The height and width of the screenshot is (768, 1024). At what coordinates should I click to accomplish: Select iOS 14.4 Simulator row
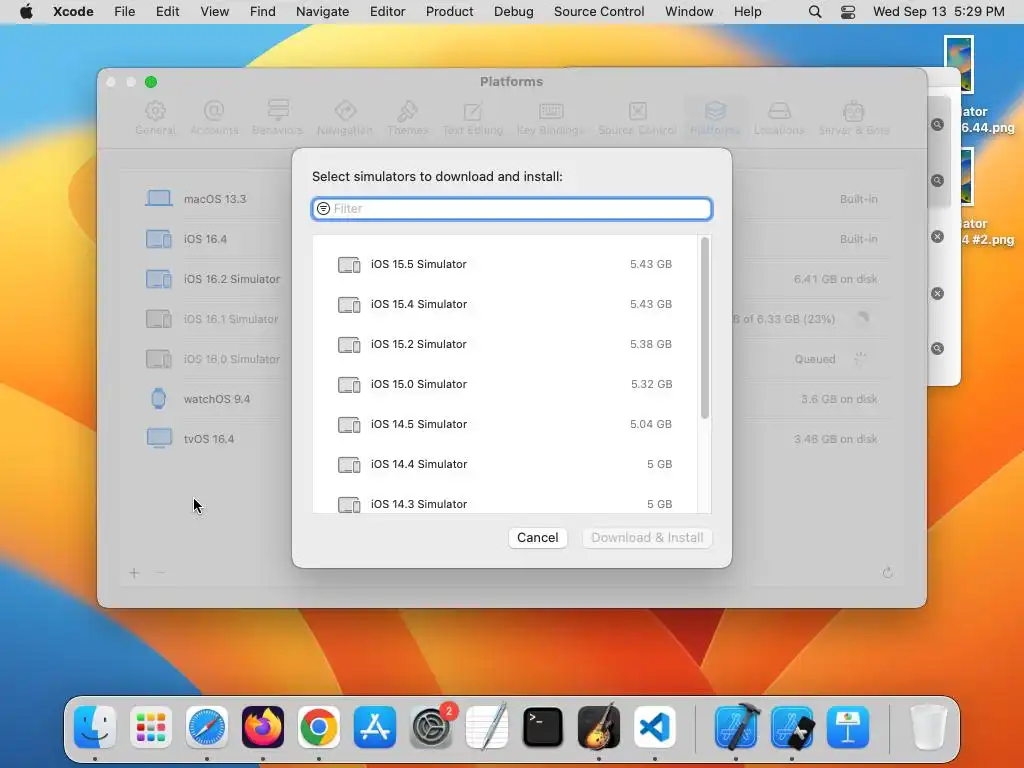point(505,464)
